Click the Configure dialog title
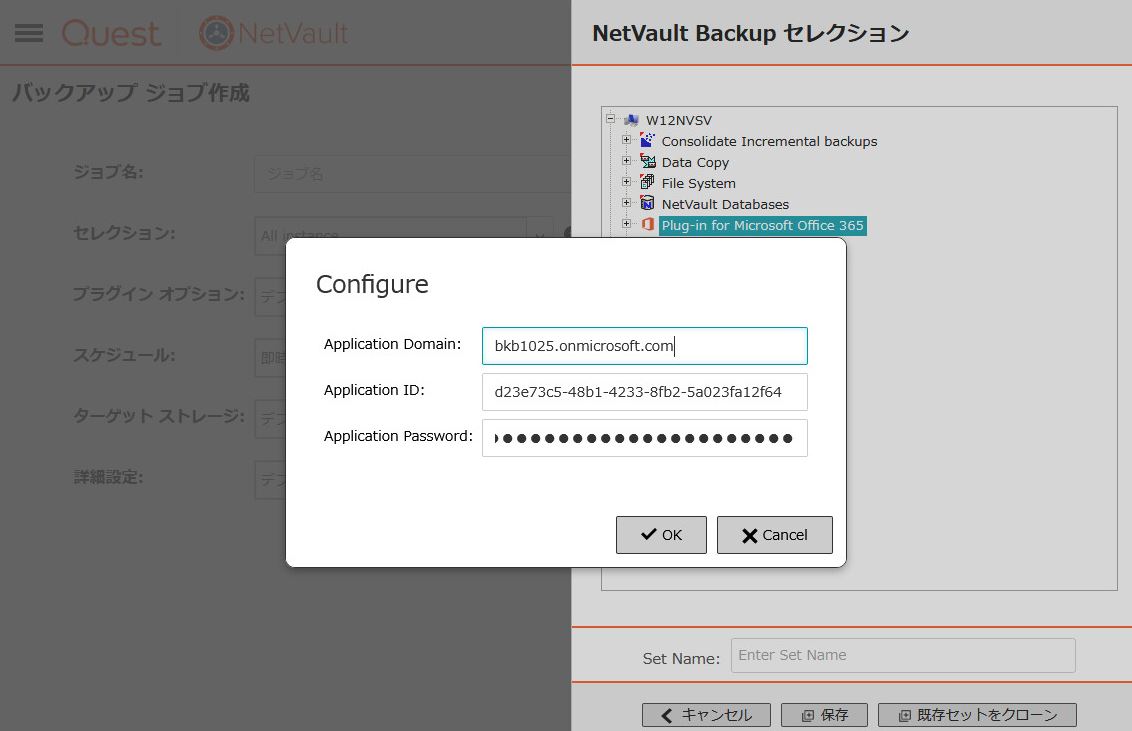The width and height of the screenshot is (1132, 731). pos(373,284)
